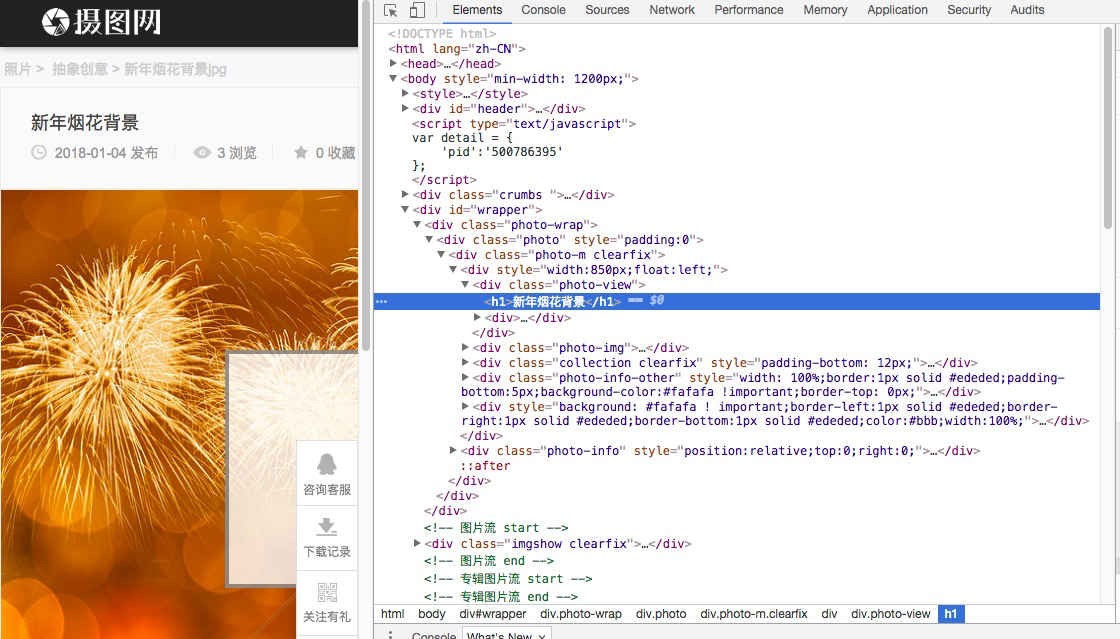
Task: Expand the head element node
Action: (394, 64)
